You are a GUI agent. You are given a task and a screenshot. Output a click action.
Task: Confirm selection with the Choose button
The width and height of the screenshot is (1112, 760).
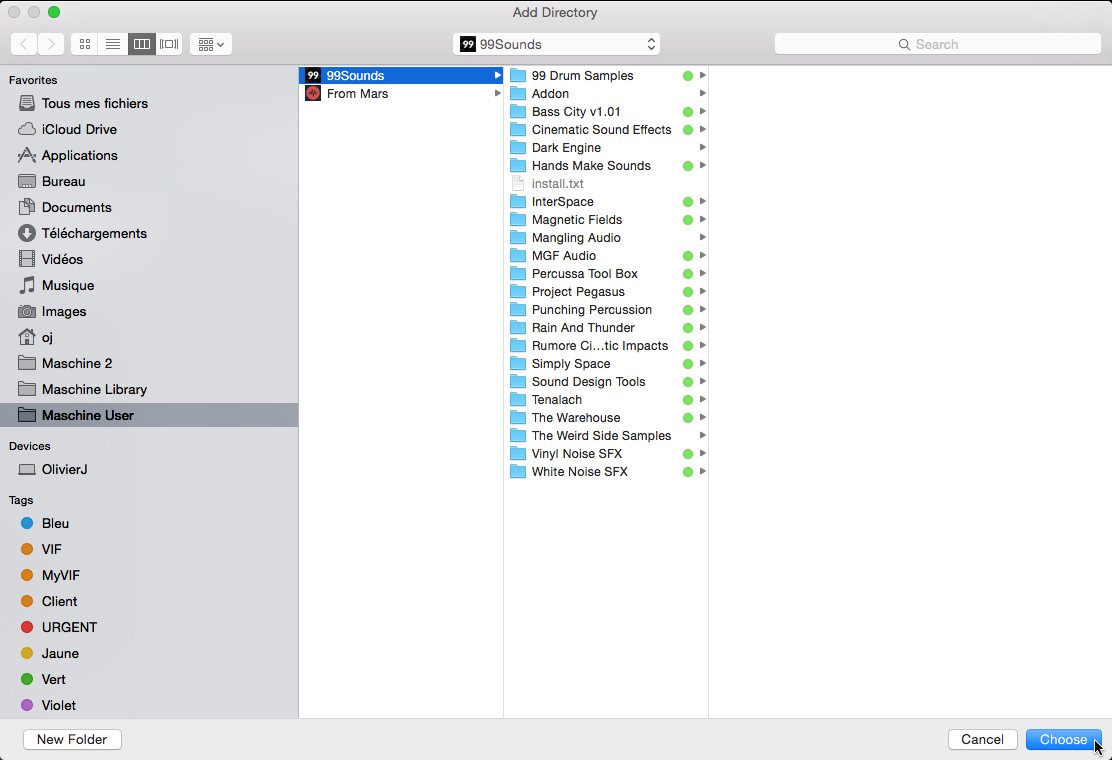pos(1062,739)
